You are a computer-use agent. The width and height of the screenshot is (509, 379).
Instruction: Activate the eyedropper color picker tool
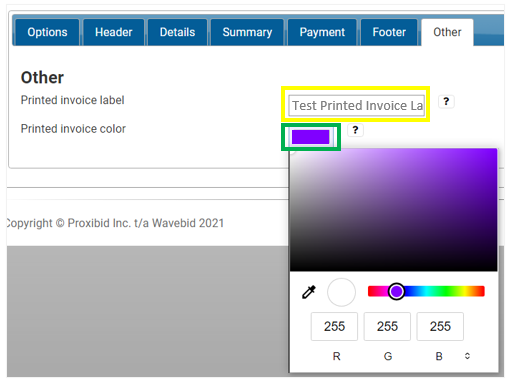tap(309, 292)
